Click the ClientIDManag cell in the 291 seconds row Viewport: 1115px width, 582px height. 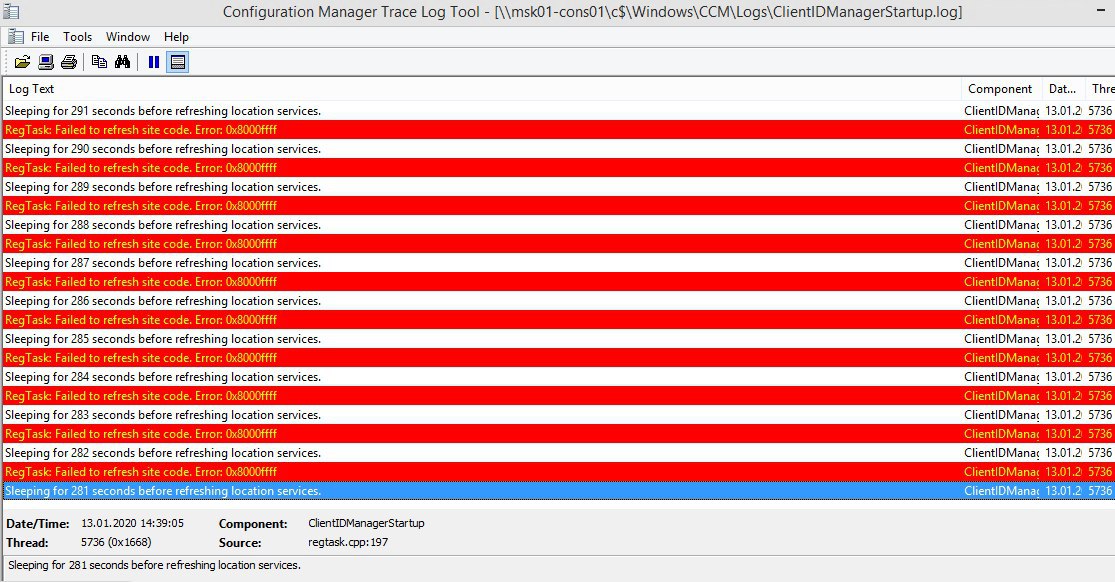click(1001, 111)
